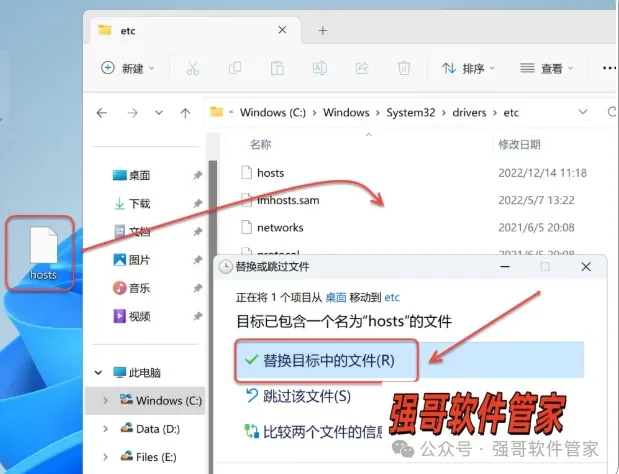Click etc breadcrumb in address bar
The height and width of the screenshot is (474, 619).
click(511, 112)
